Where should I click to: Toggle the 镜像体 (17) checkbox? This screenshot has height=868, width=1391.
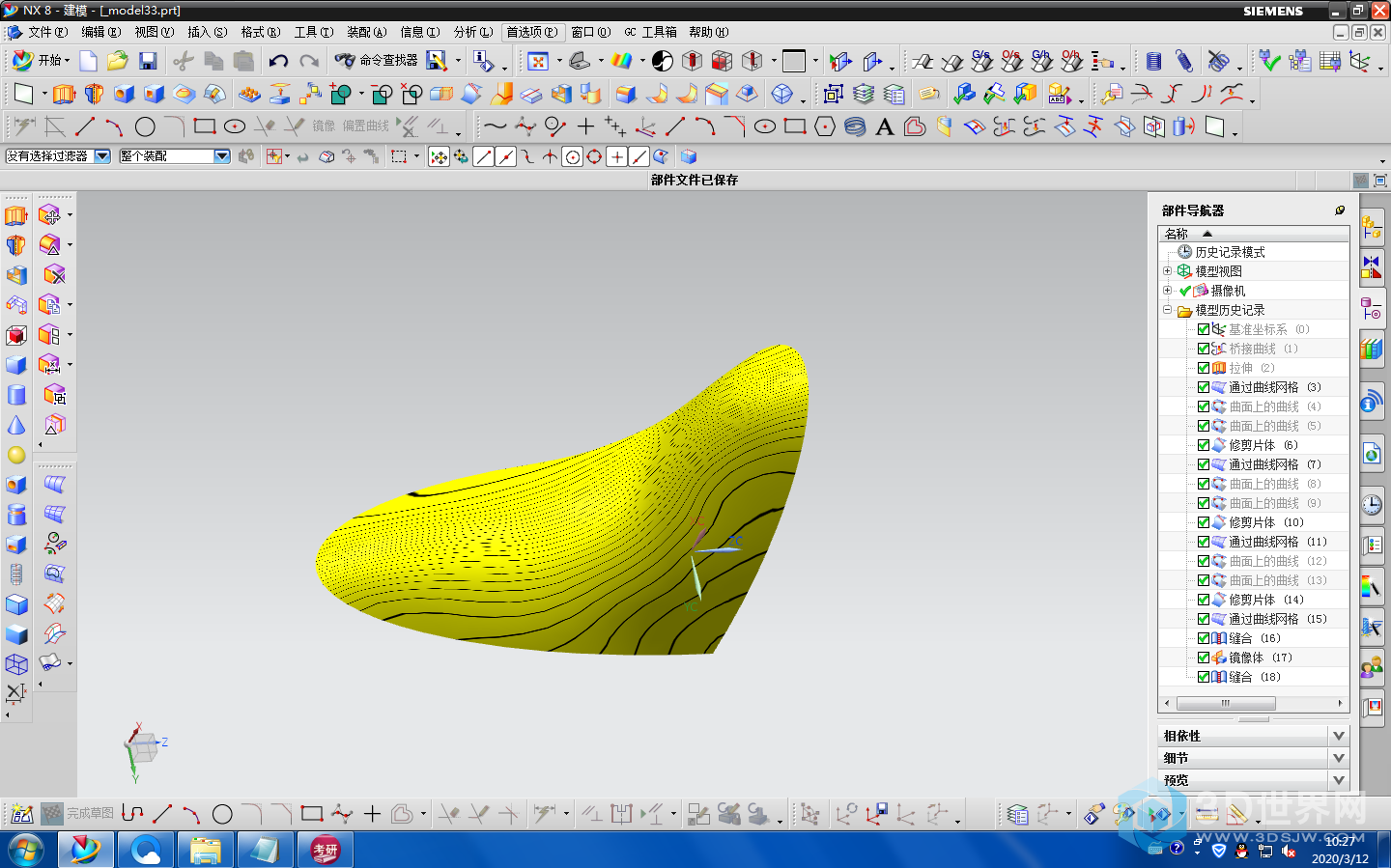pos(1204,658)
